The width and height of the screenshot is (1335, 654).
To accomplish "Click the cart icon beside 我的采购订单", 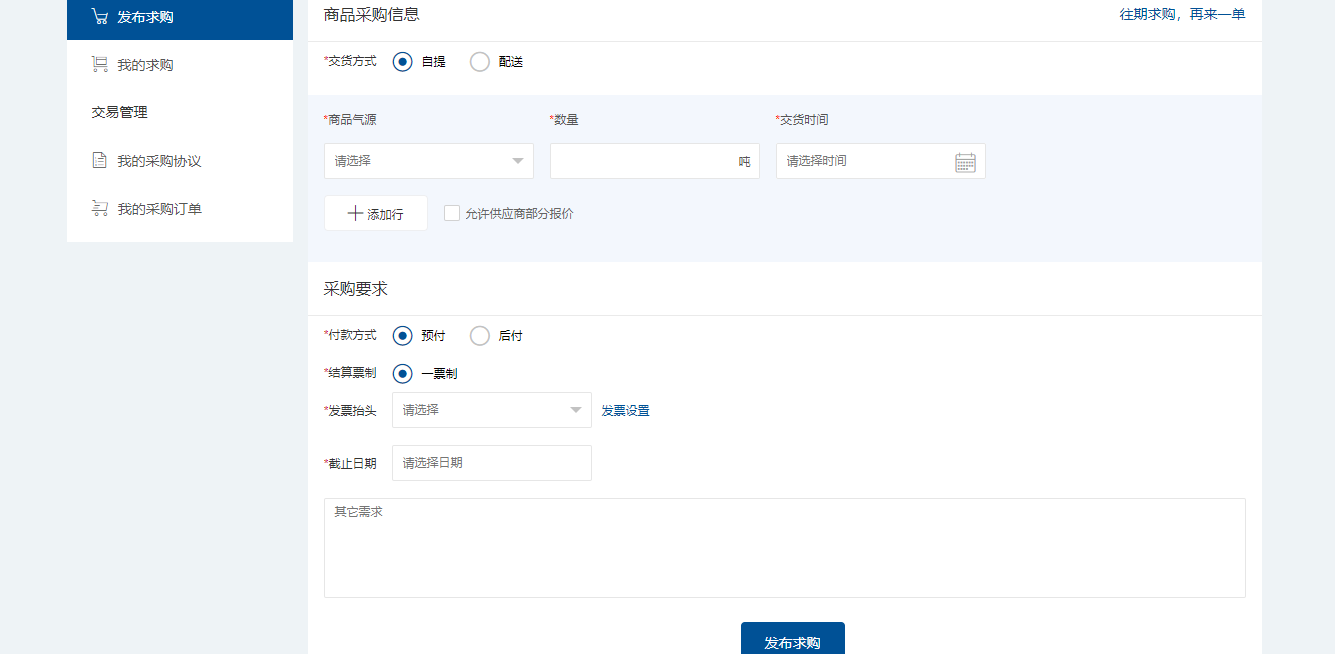I will pos(99,208).
